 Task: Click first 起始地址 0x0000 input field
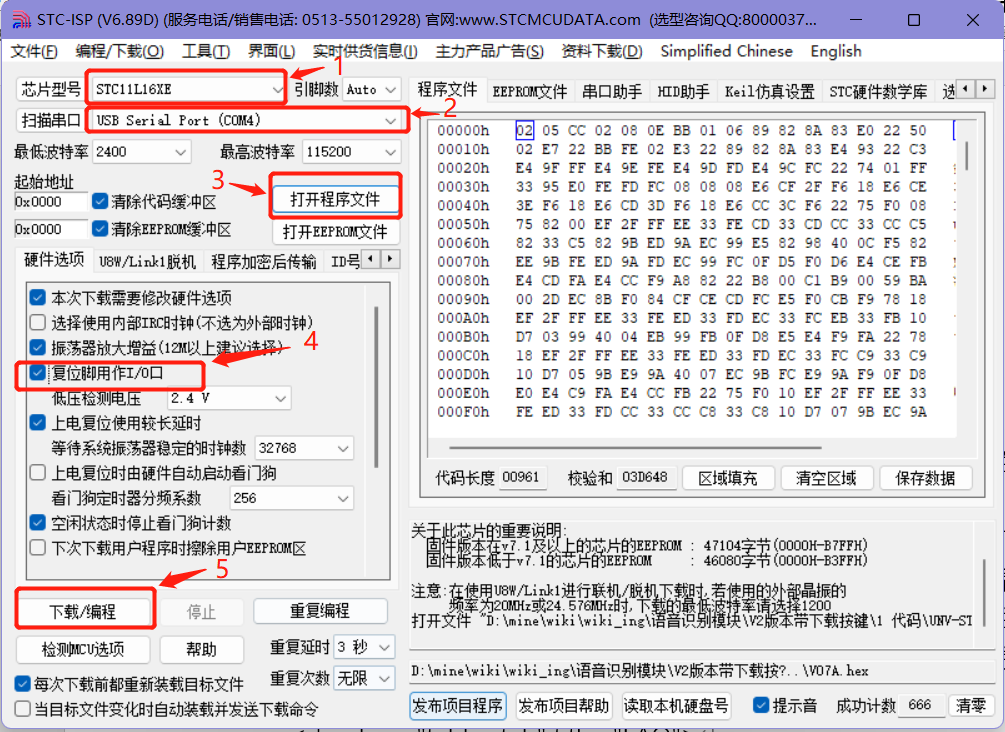point(51,202)
